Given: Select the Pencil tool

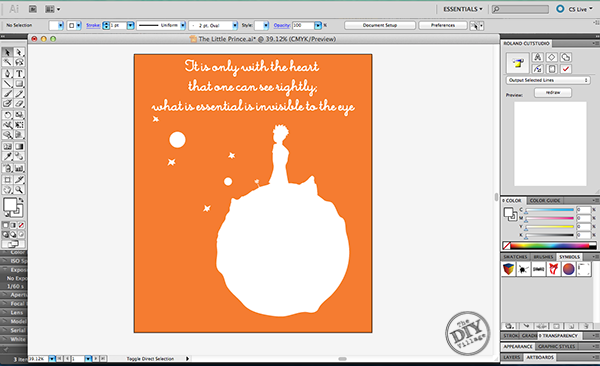Looking at the screenshot, I should [19, 94].
